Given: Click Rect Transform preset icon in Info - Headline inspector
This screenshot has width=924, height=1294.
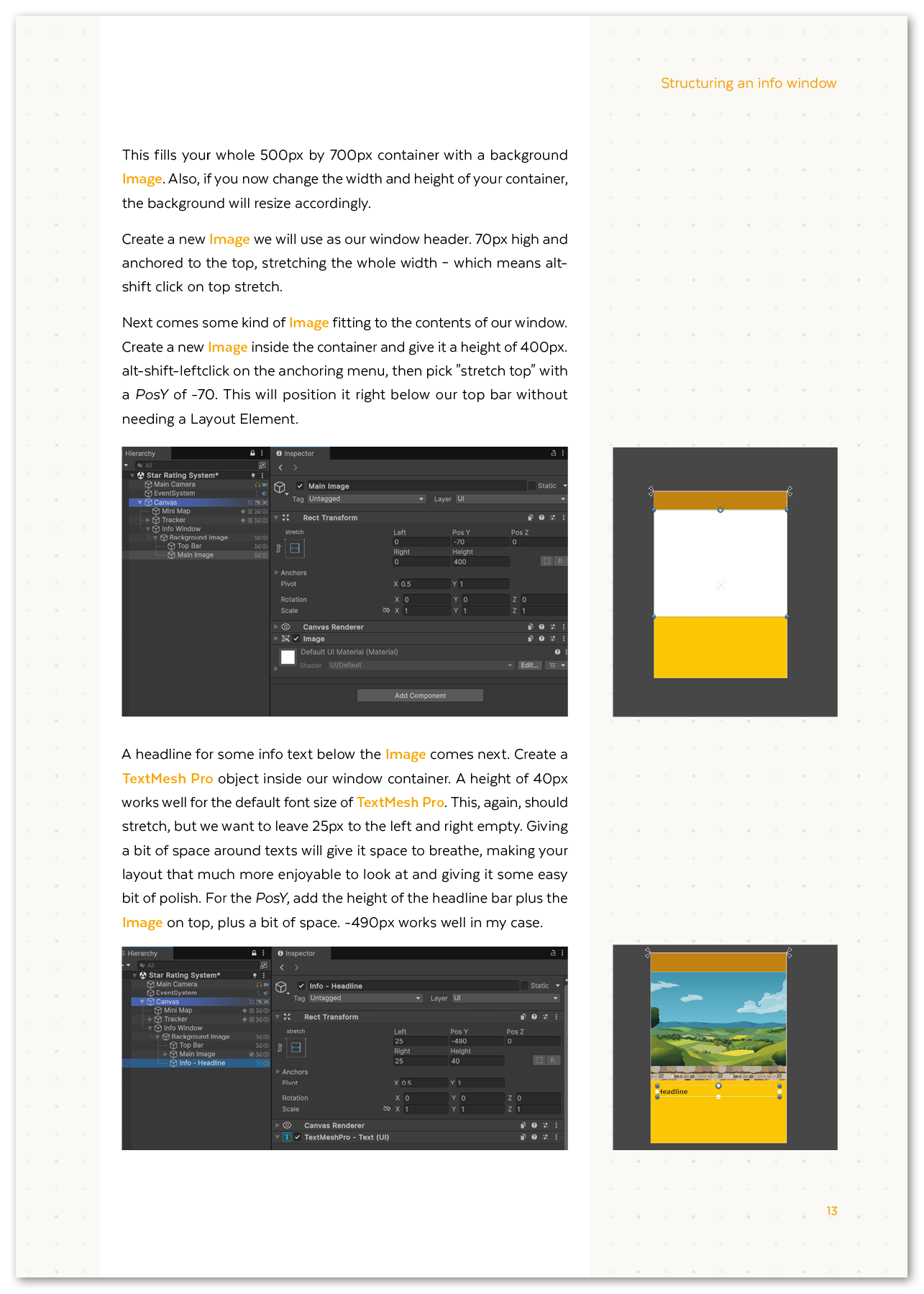Looking at the screenshot, I should [544, 1016].
